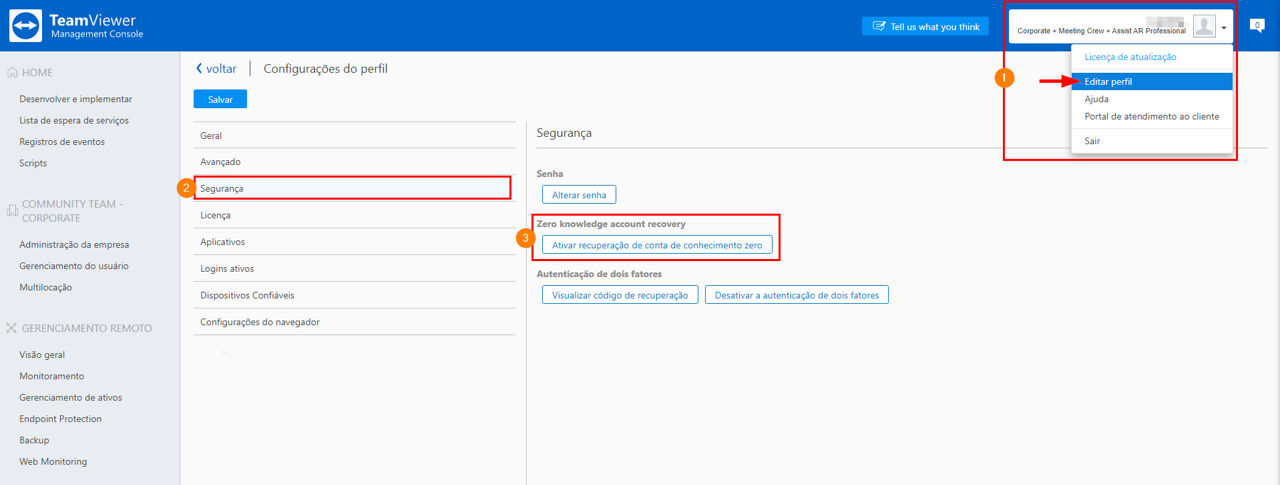
Task: Click 'GERENCIAMENTO REMOTO' heading
Action: click(x=87, y=328)
